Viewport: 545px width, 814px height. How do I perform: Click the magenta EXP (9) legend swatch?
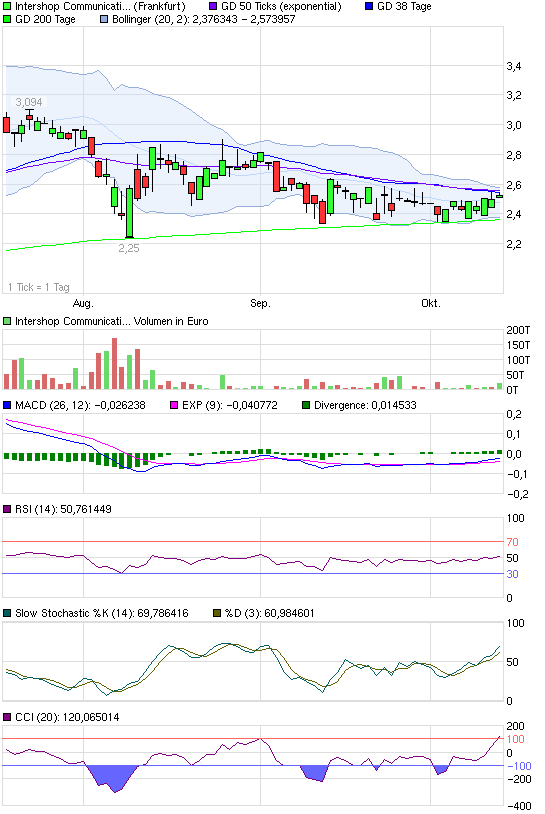[174, 405]
